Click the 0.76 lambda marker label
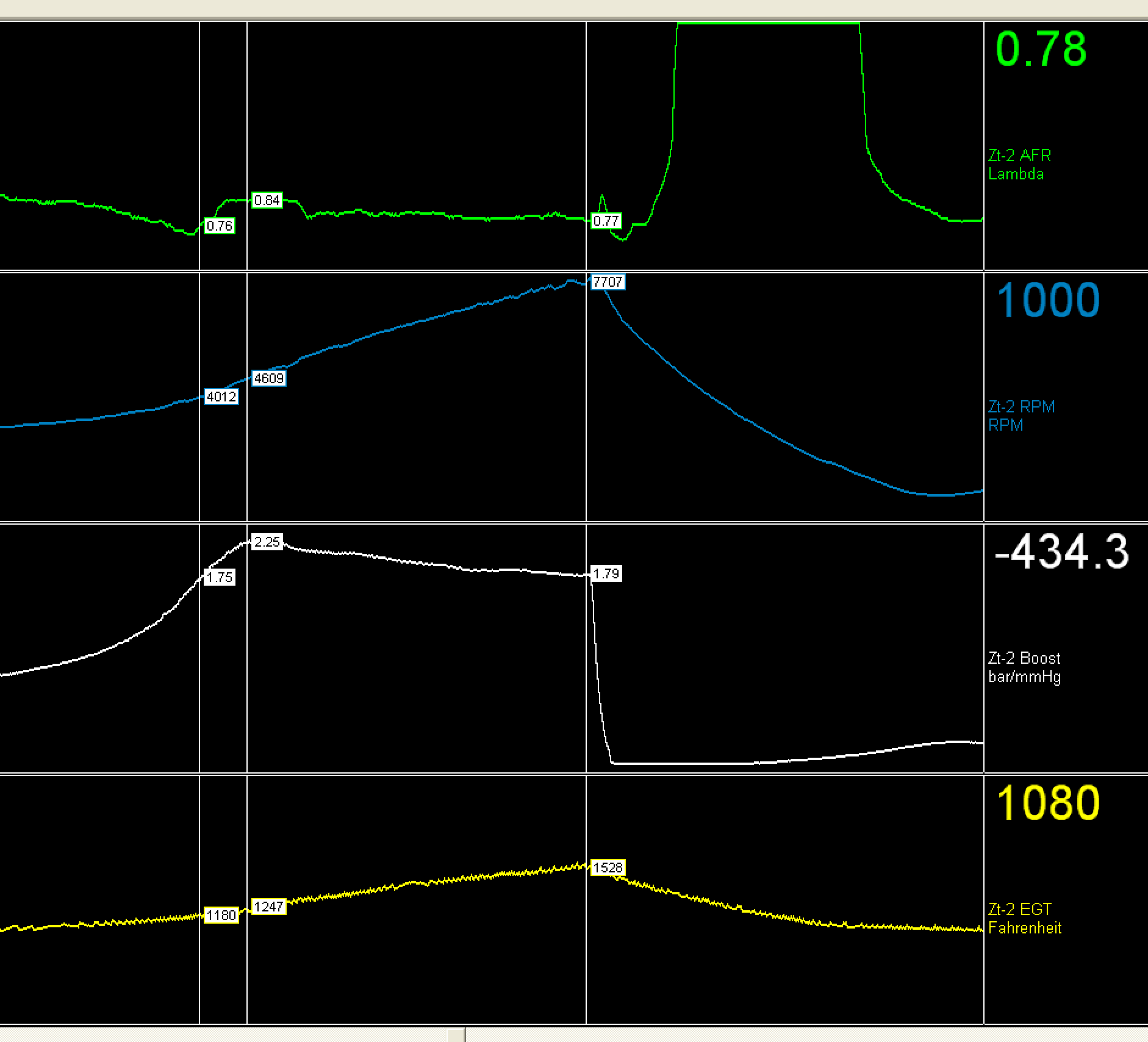 220,226
